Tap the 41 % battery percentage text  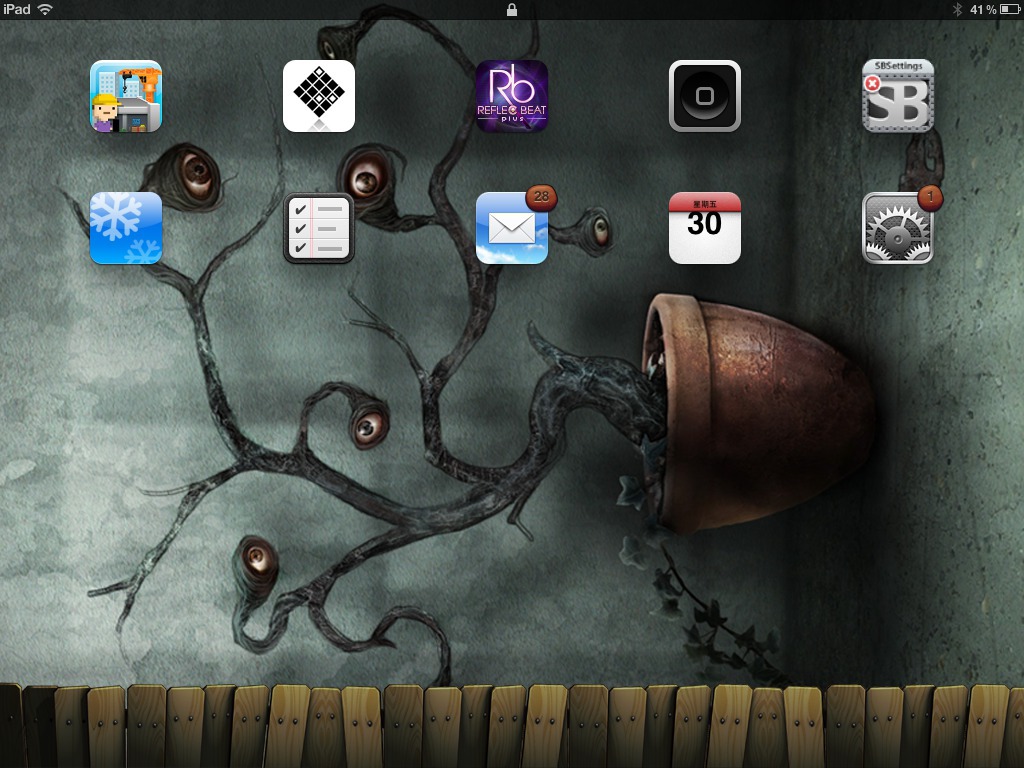tap(983, 9)
